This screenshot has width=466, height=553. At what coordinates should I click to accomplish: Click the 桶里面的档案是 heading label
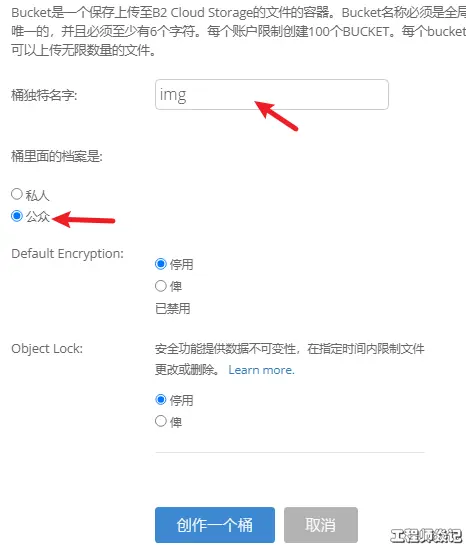click(57, 156)
